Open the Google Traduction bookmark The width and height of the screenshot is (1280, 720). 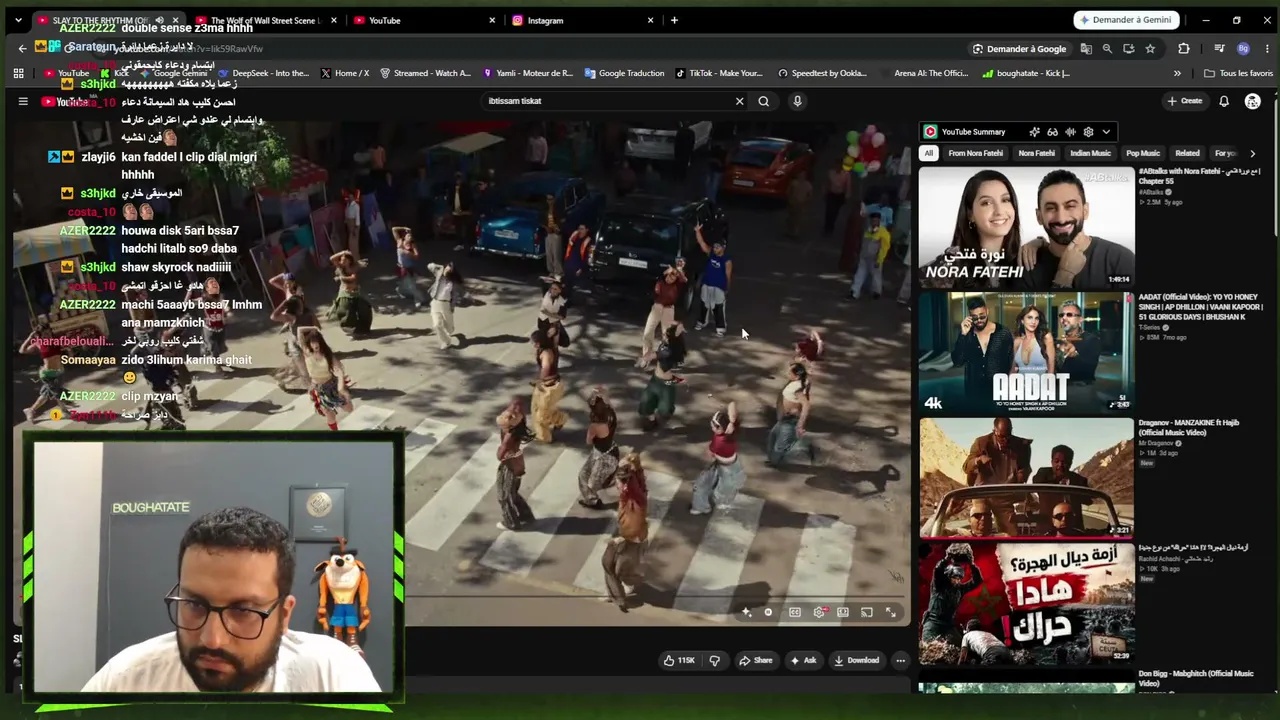[x=625, y=73]
